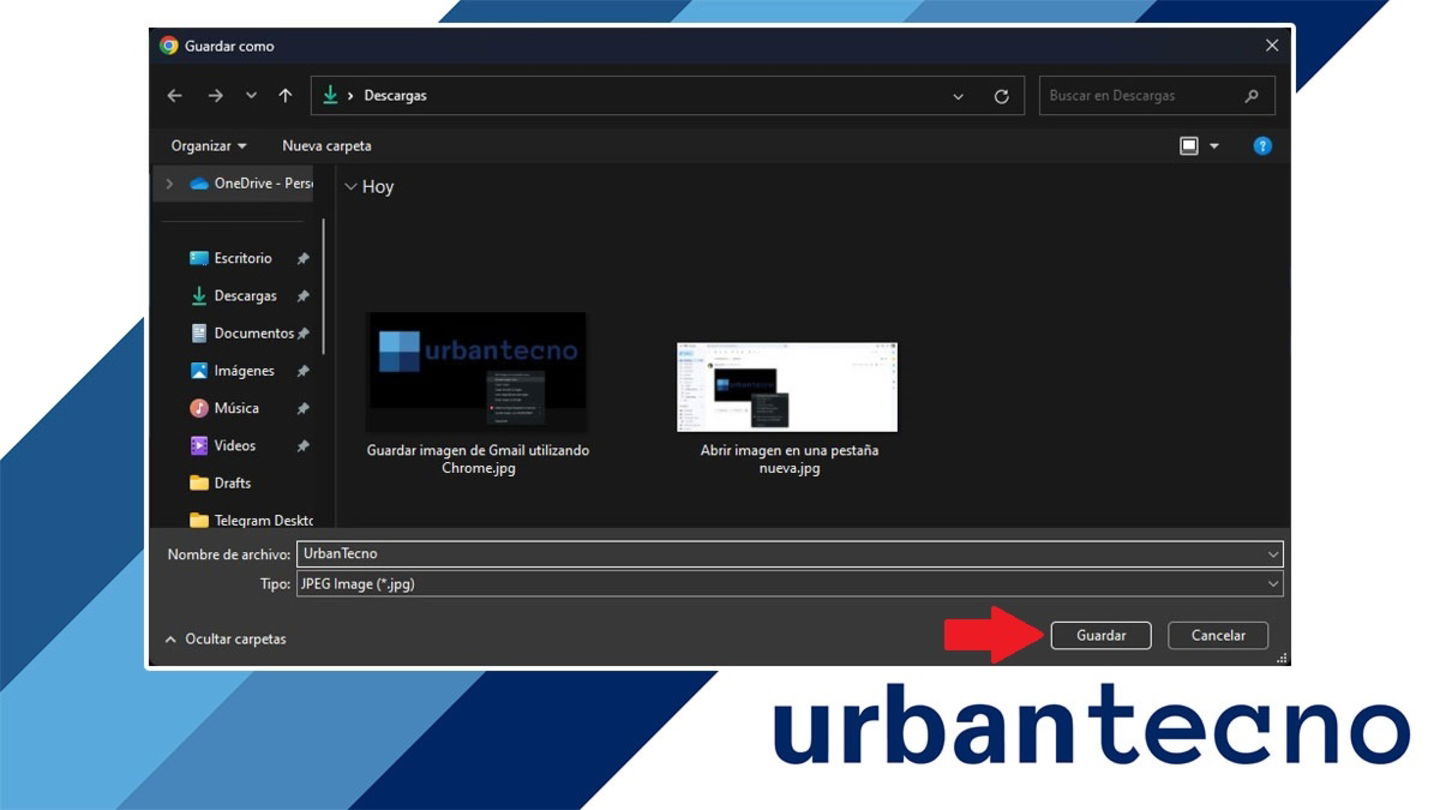Open the Organizar menu
The image size is (1440, 810).
(208, 146)
